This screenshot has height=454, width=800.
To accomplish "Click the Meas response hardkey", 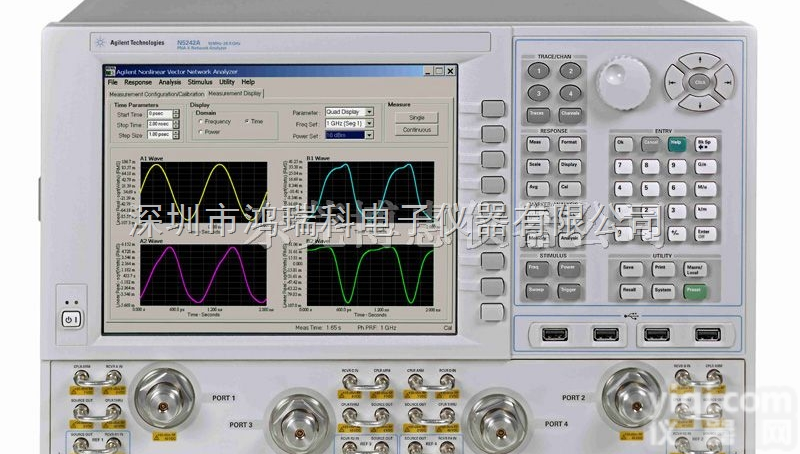I will [538, 144].
